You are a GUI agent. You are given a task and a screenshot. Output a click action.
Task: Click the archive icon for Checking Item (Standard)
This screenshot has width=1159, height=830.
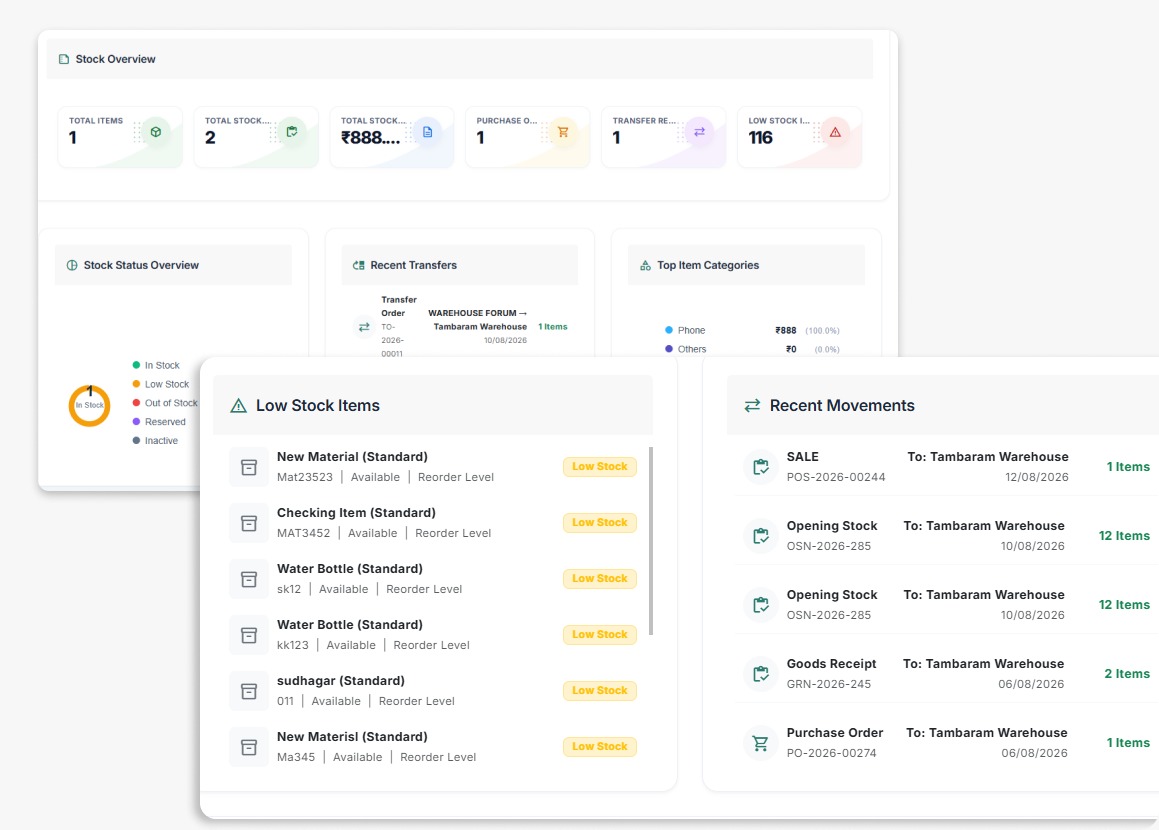(249, 523)
